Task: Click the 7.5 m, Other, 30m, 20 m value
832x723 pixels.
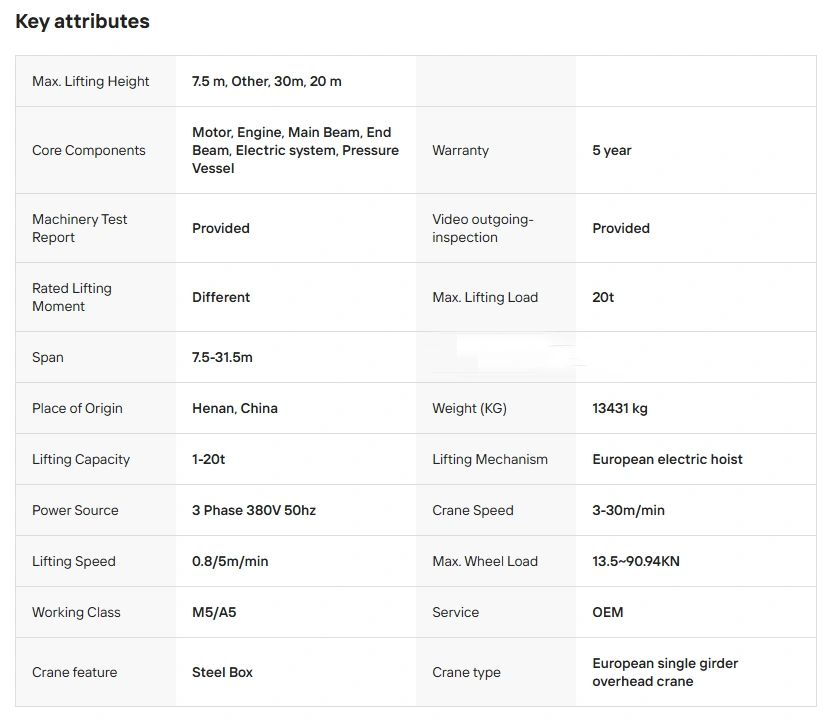Action: click(x=267, y=82)
